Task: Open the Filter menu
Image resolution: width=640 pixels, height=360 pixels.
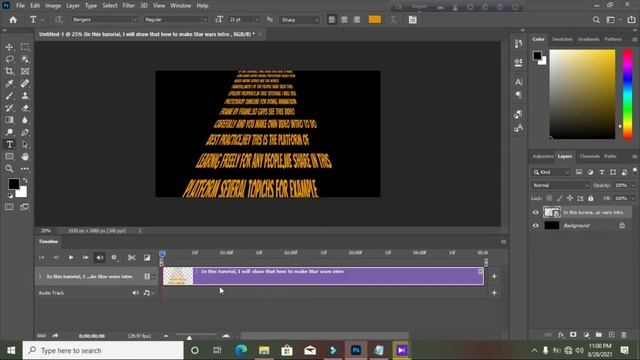Action: click(129, 6)
